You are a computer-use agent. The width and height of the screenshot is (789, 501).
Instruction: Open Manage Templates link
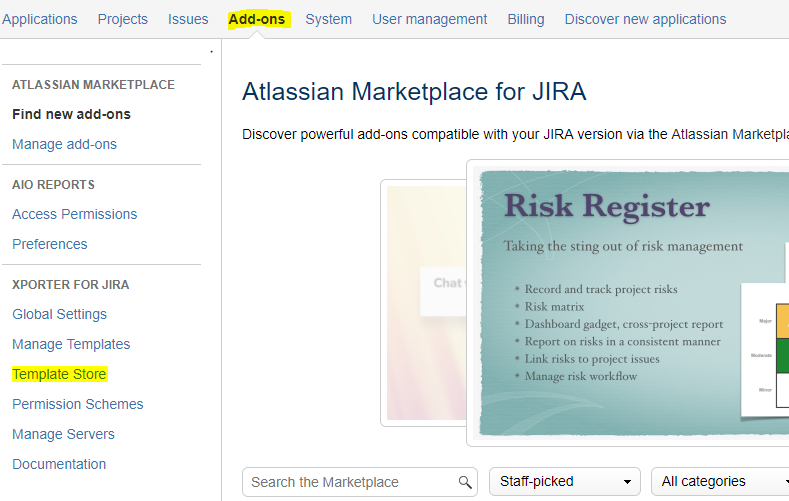point(71,344)
